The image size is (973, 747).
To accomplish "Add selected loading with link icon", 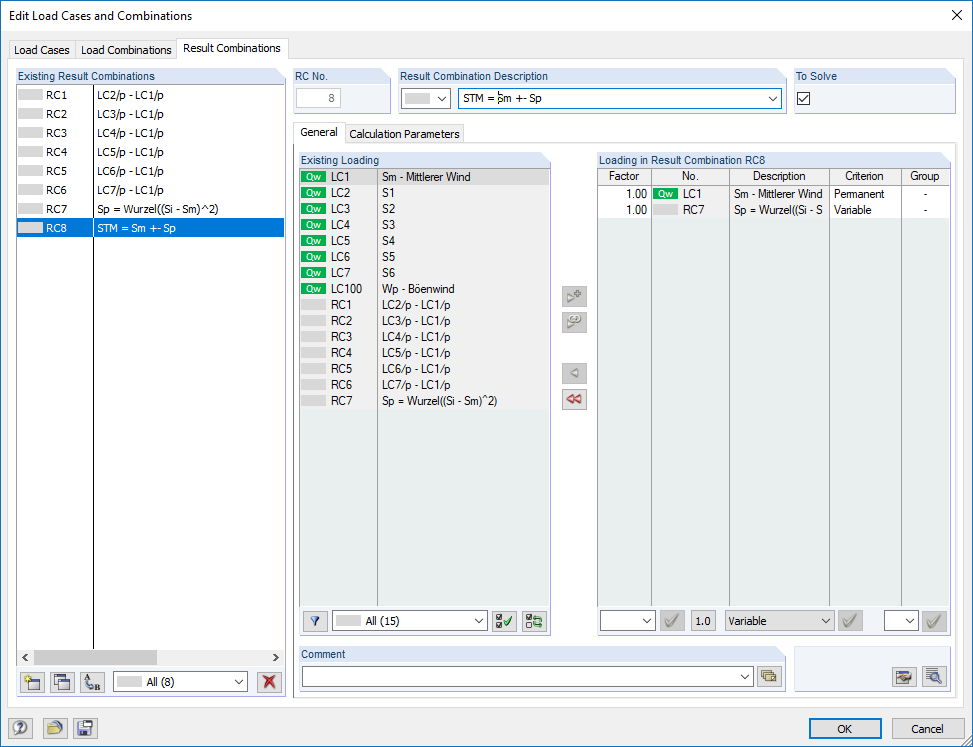I will click(x=574, y=322).
